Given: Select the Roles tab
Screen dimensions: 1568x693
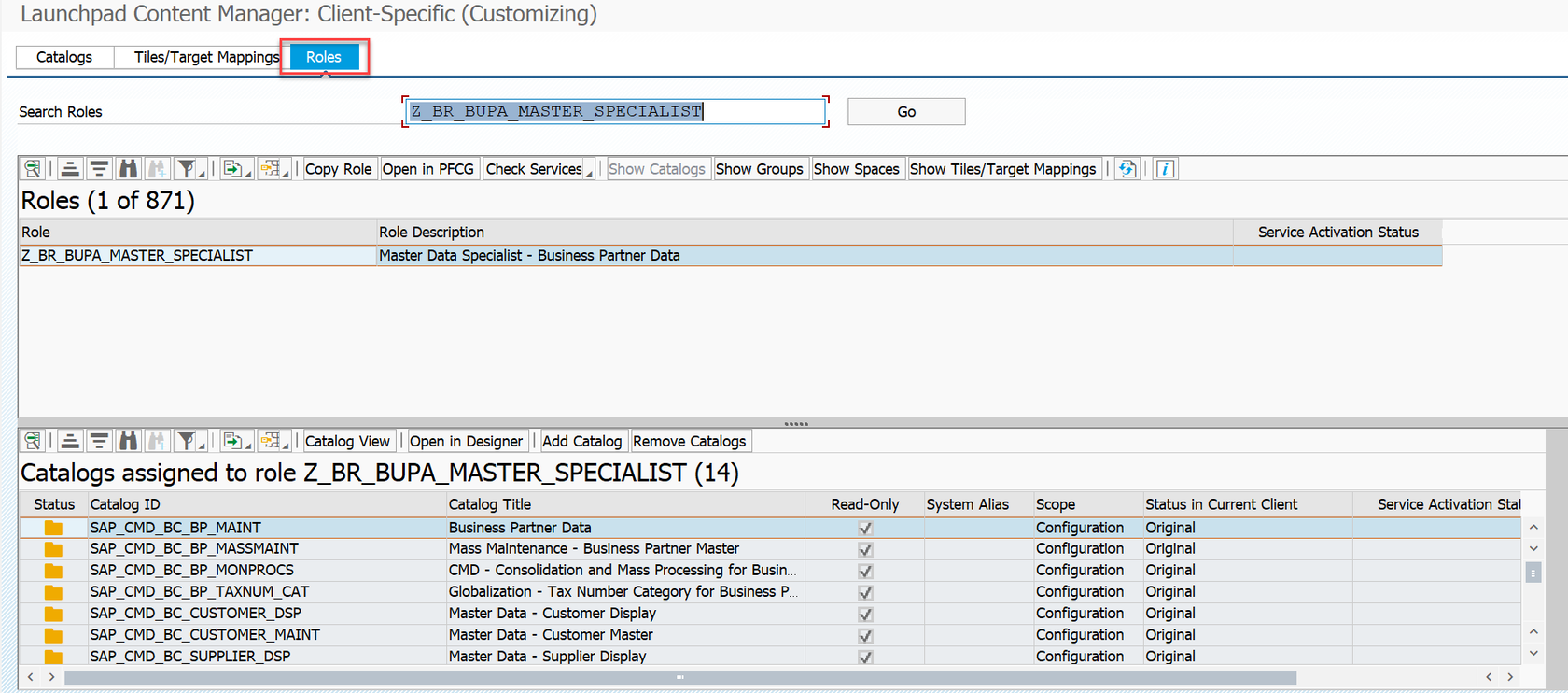Looking at the screenshot, I should click(324, 57).
